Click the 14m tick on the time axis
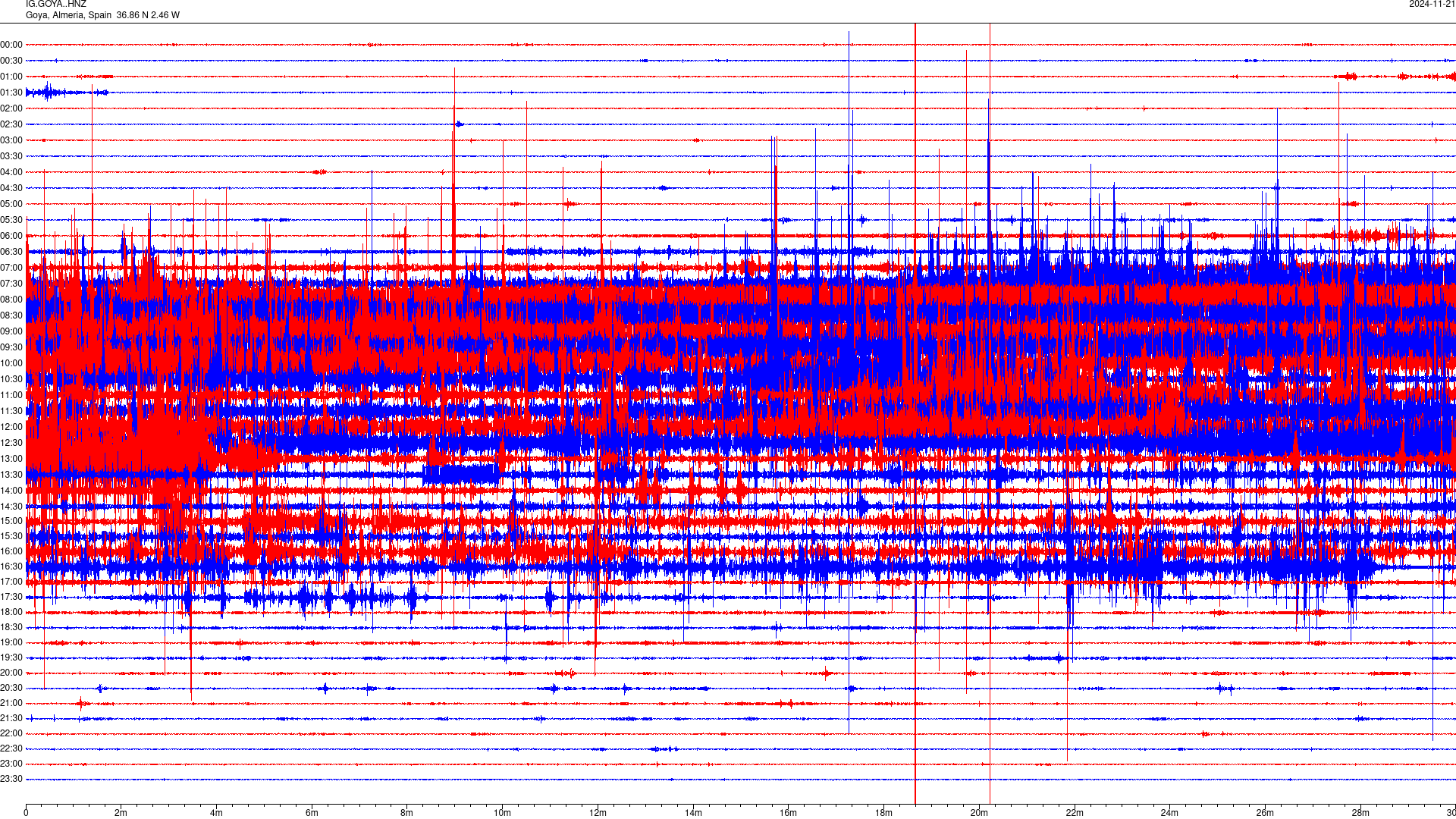Viewport: 1456px width, 819px height. [693, 813]
